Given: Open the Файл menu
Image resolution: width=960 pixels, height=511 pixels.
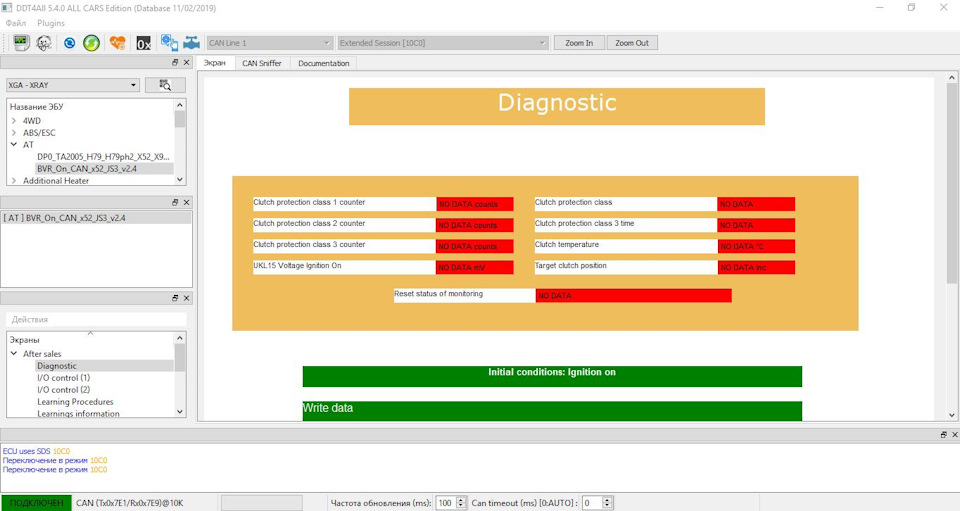Looking at the screenshot, I should pos(16,22).
